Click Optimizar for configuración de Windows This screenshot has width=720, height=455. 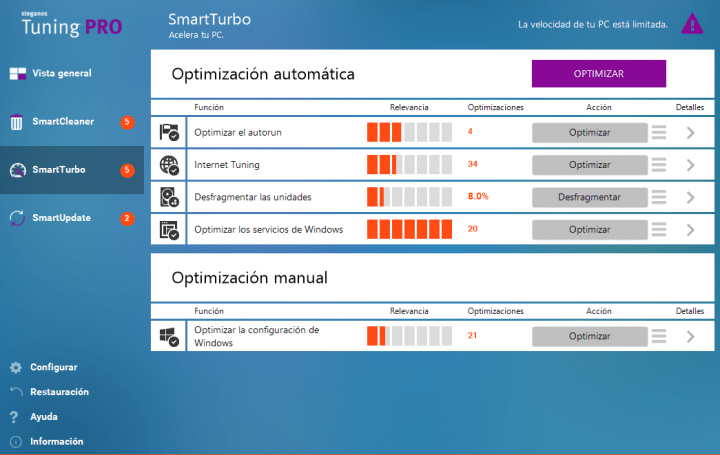point(590,336)
